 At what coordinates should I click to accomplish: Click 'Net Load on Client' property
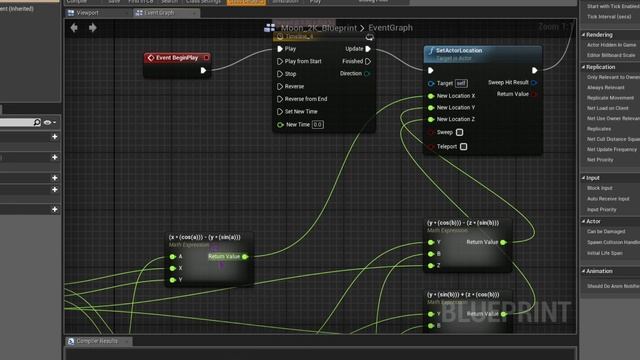point(608,108)
